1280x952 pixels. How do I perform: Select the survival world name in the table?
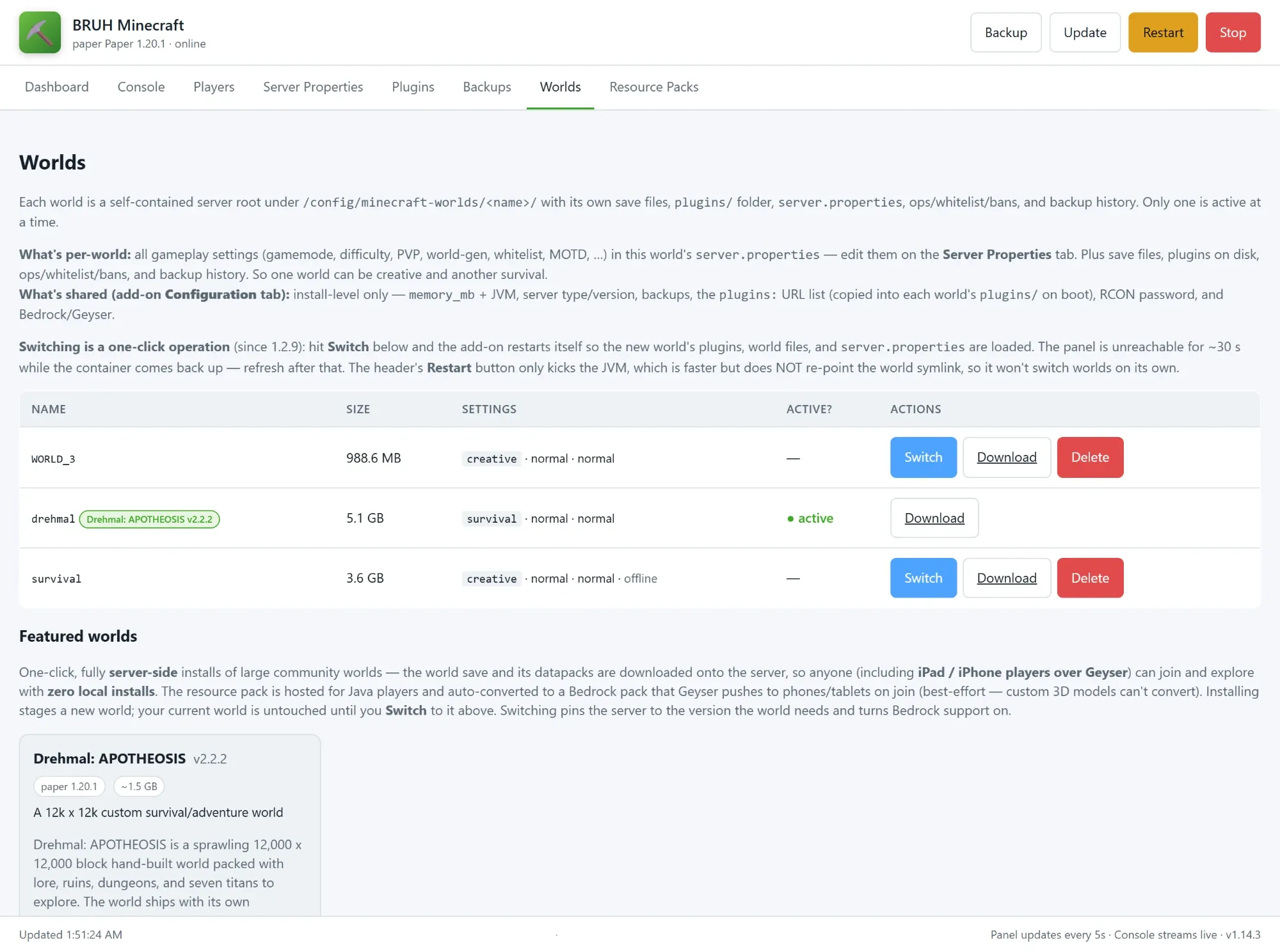[56, 579]
